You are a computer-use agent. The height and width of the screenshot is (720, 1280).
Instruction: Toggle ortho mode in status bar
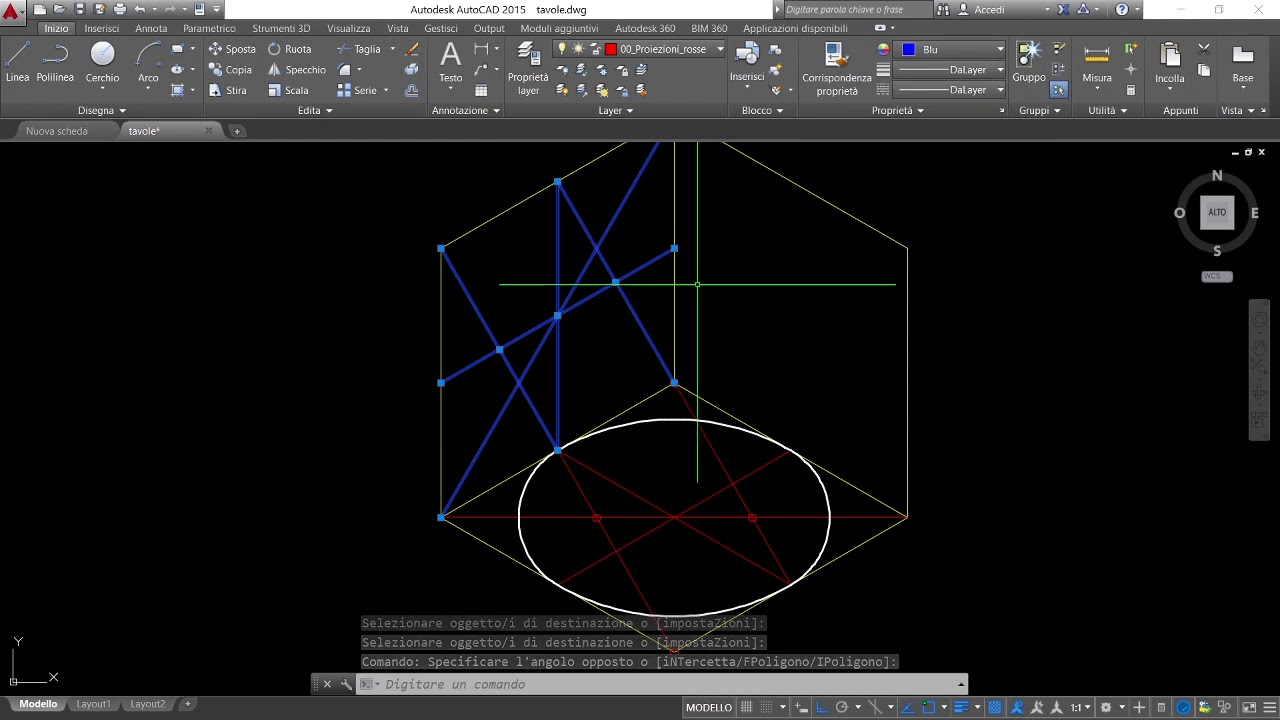[x=820, y=707]
